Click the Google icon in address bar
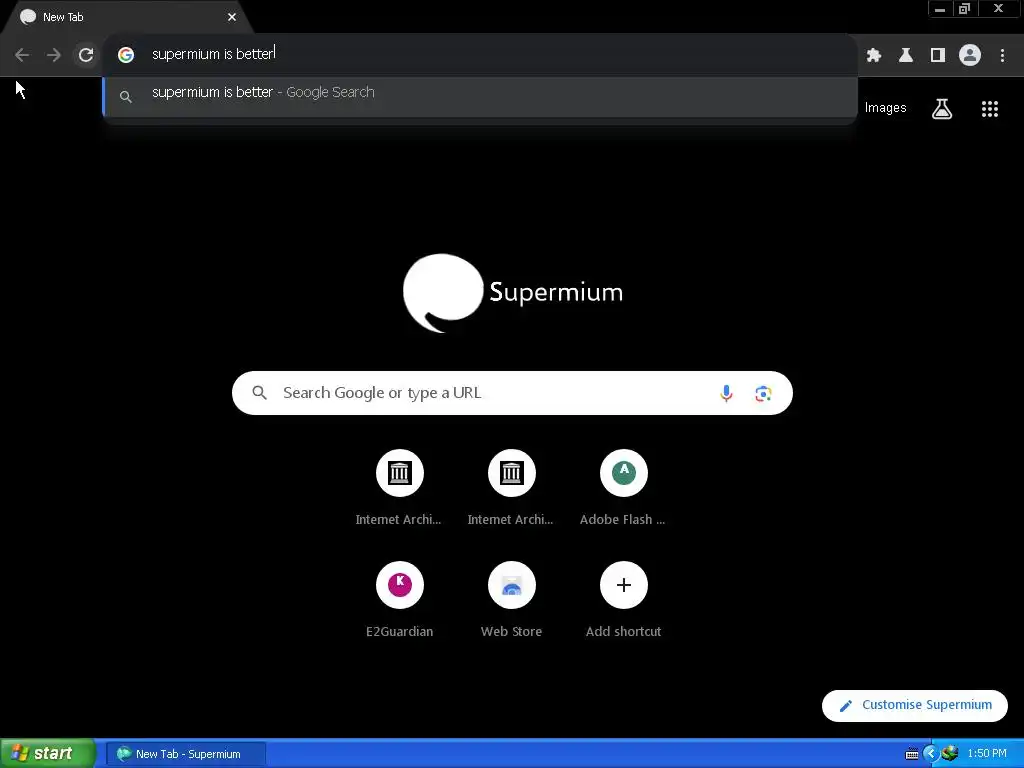The width and height of the screenshot is (1024, 768). (126, 55)
